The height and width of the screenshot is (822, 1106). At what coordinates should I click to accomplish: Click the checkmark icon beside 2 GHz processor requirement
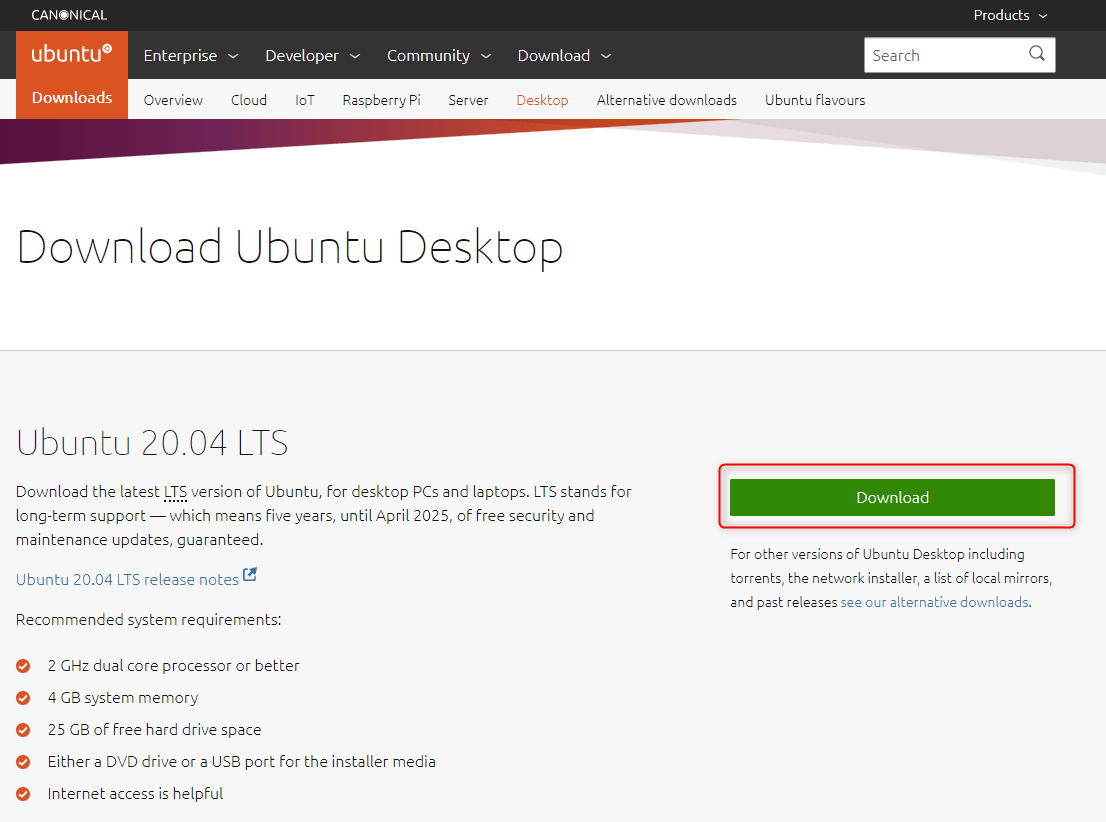click(23, 665)
